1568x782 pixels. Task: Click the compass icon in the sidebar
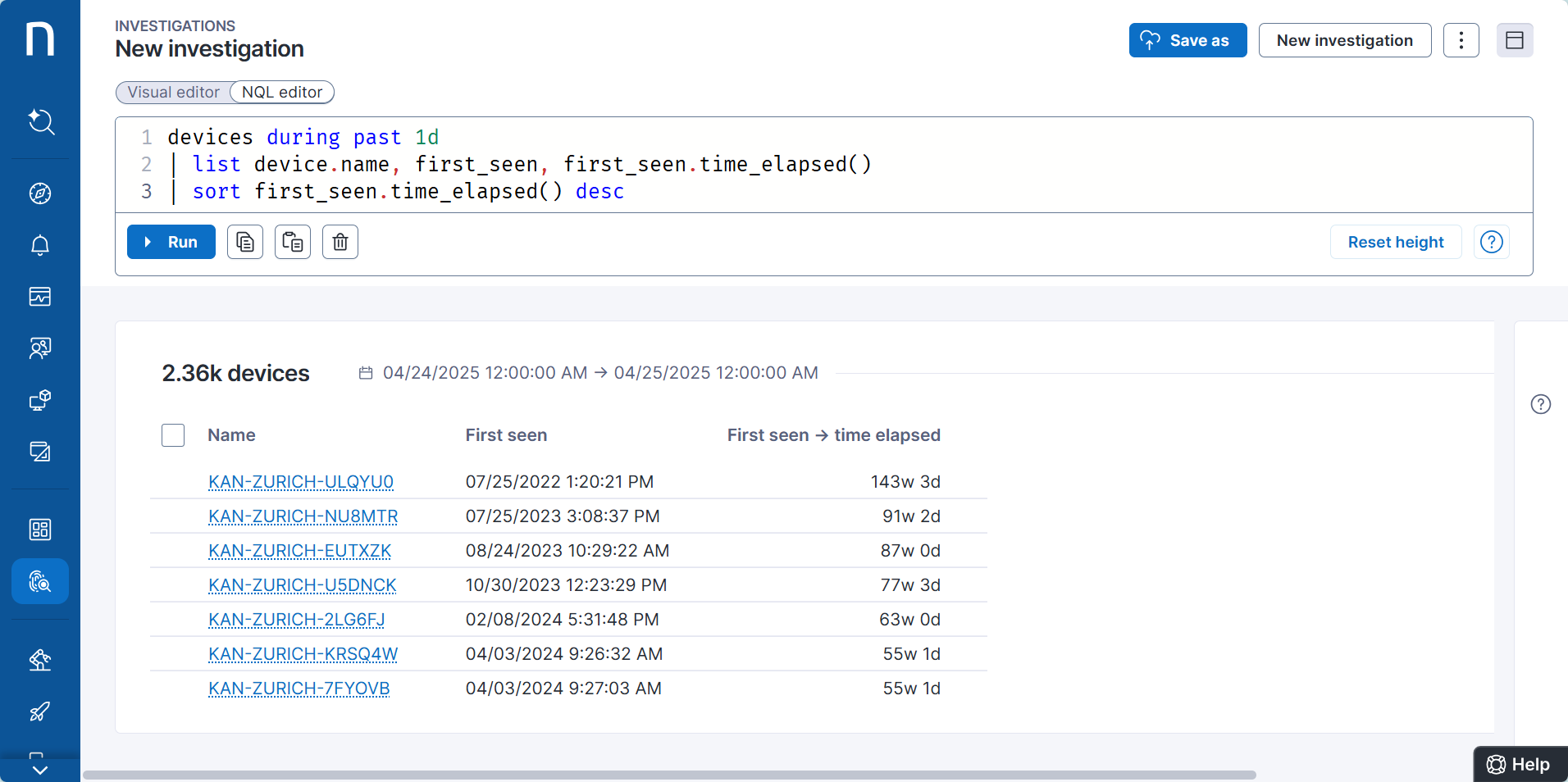point(40,193)
